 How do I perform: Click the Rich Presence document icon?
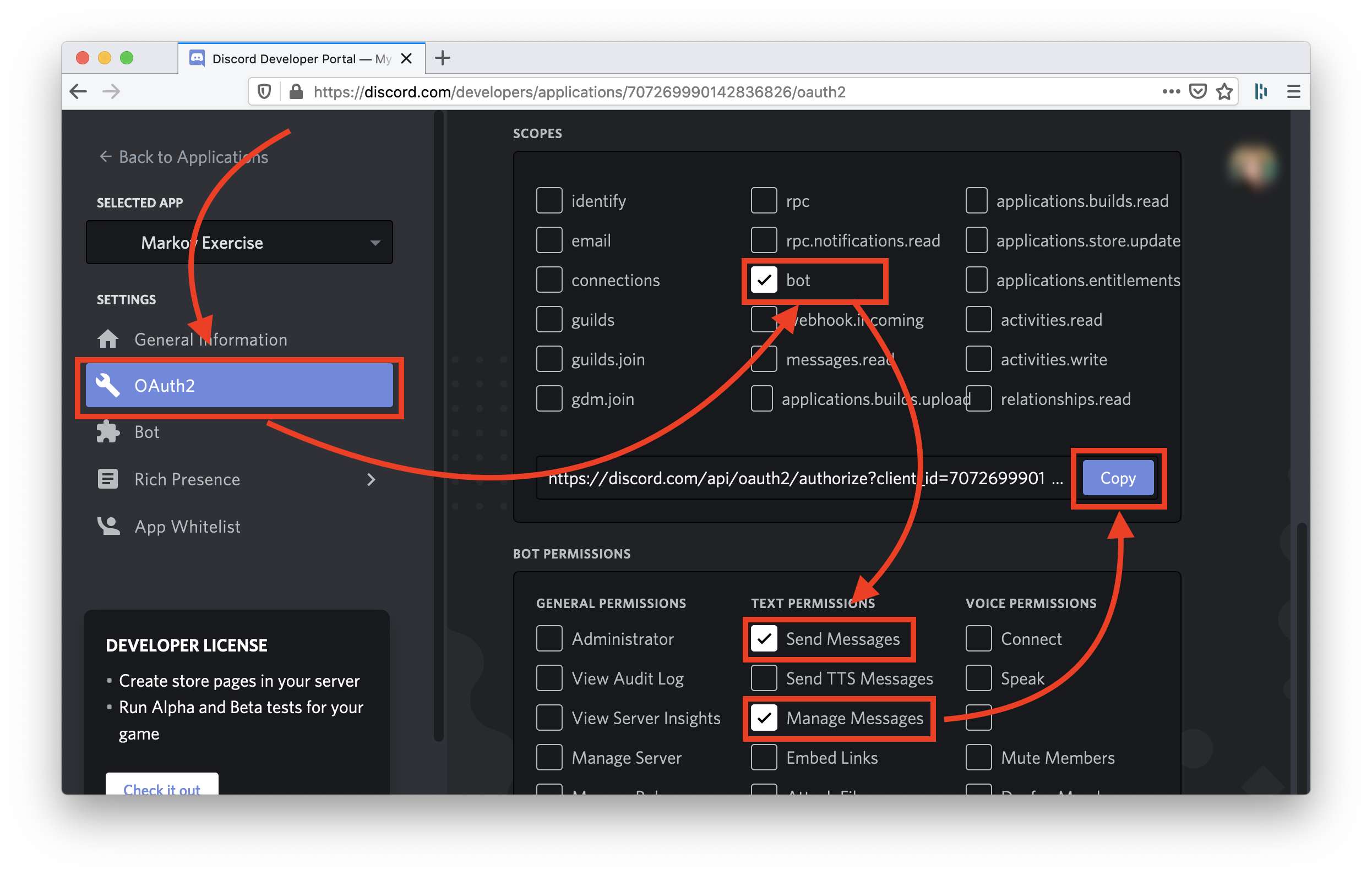[x=108, y=480]
